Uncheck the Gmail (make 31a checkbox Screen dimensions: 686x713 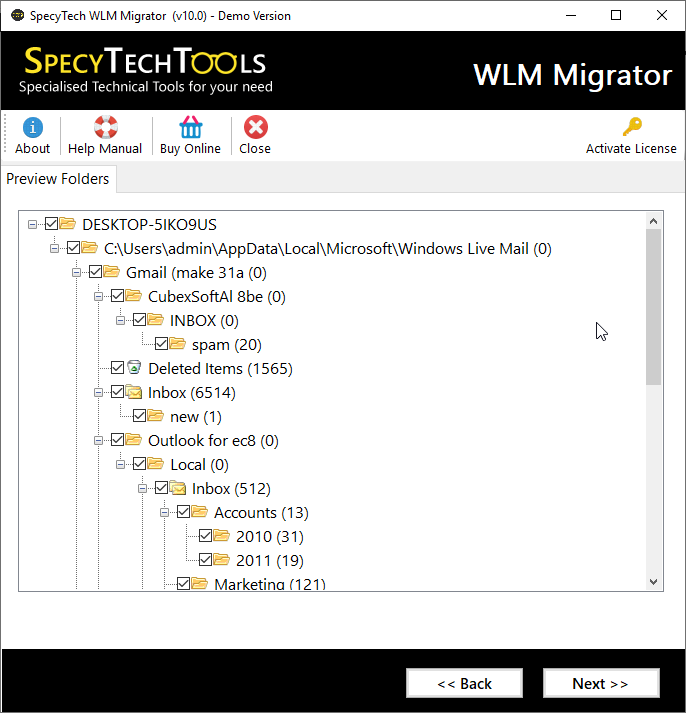[x=95, y=272]
